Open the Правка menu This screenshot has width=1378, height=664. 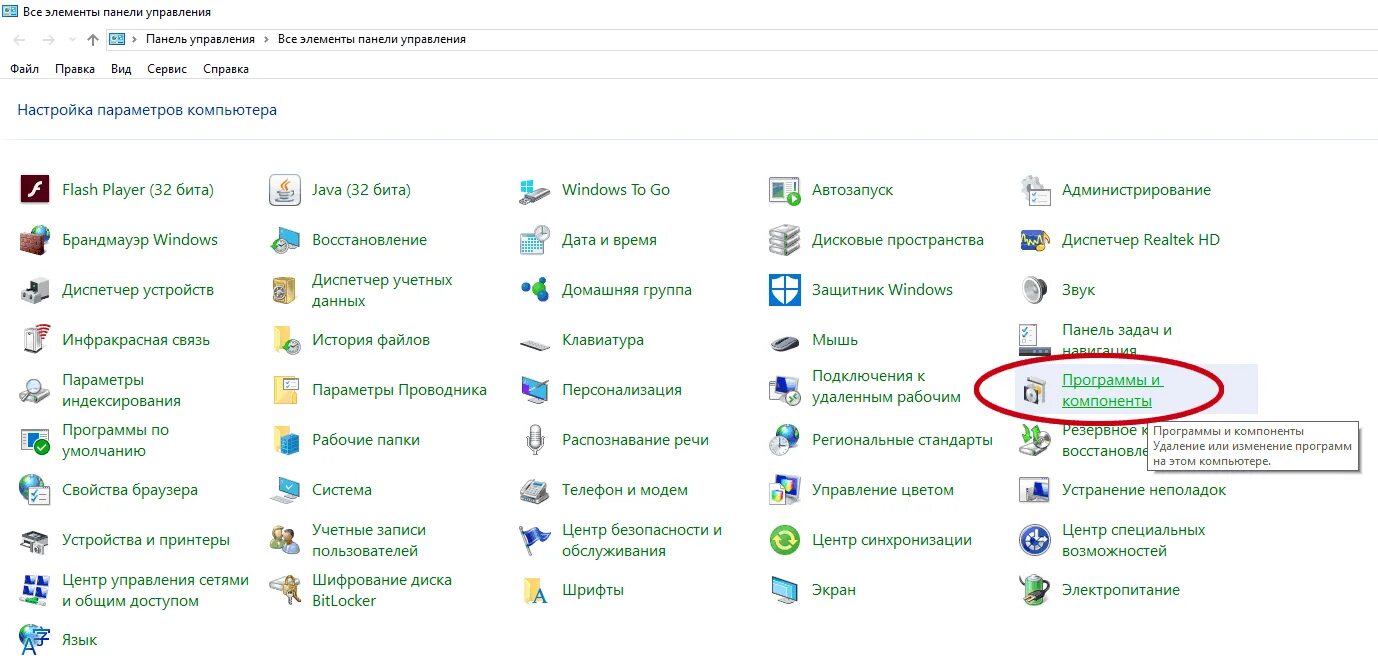75,69
